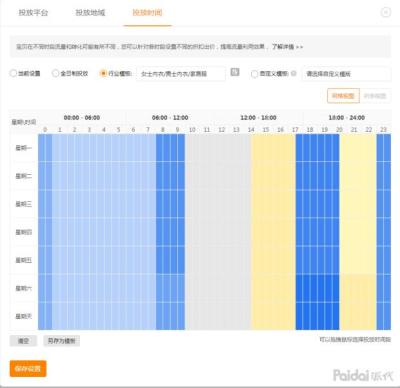Select the 自定义模板 radio button
400x388 pixels.
[254, 74]
